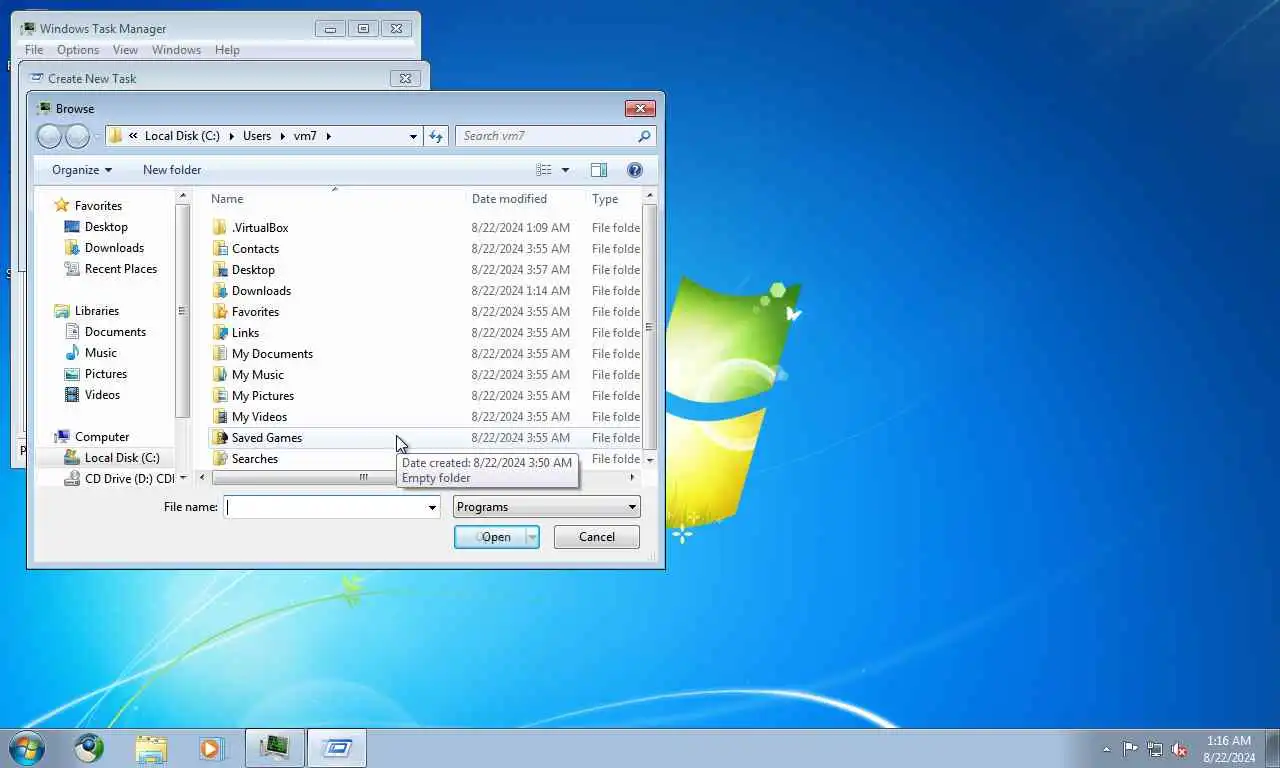This screenshot has height=768, width=1280.
Task: Click the File name input field
Action: click(x=324, y=507)
